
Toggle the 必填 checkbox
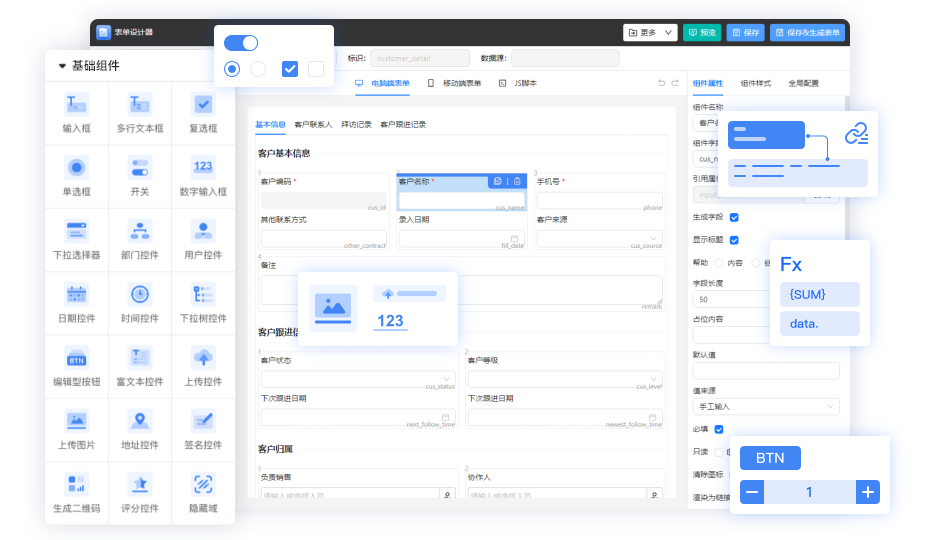(x=719, y=429)
